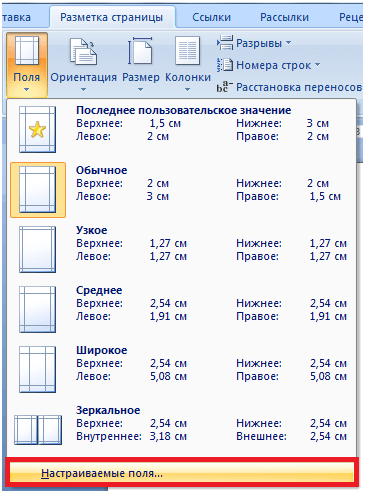Click the Колонки label
Image resolution: width=365 pixels, height=493 pixels.
click(x=188, y=77)
